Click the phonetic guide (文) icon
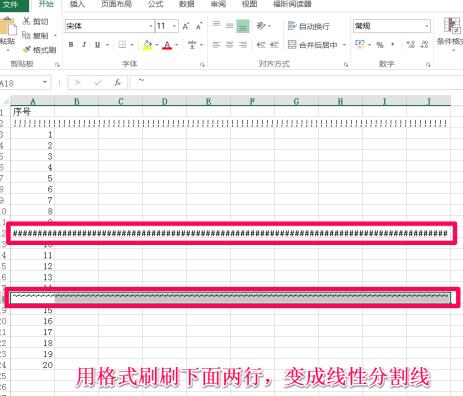The width and height of the screenshot is (463, 396). pyautogui.click(x=192, y=45)
